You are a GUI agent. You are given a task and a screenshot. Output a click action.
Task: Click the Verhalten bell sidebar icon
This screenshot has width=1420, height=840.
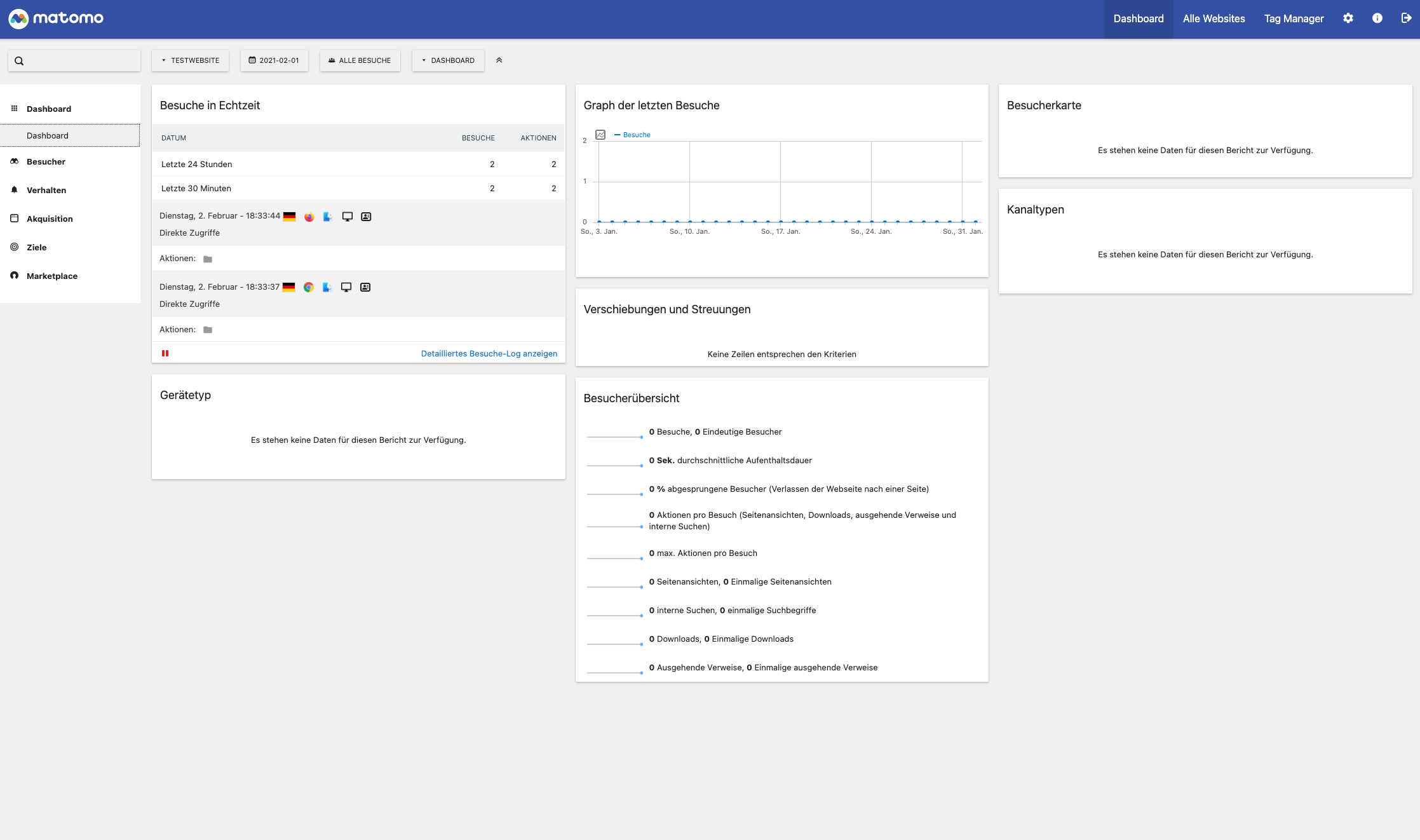tap(14, 190)
